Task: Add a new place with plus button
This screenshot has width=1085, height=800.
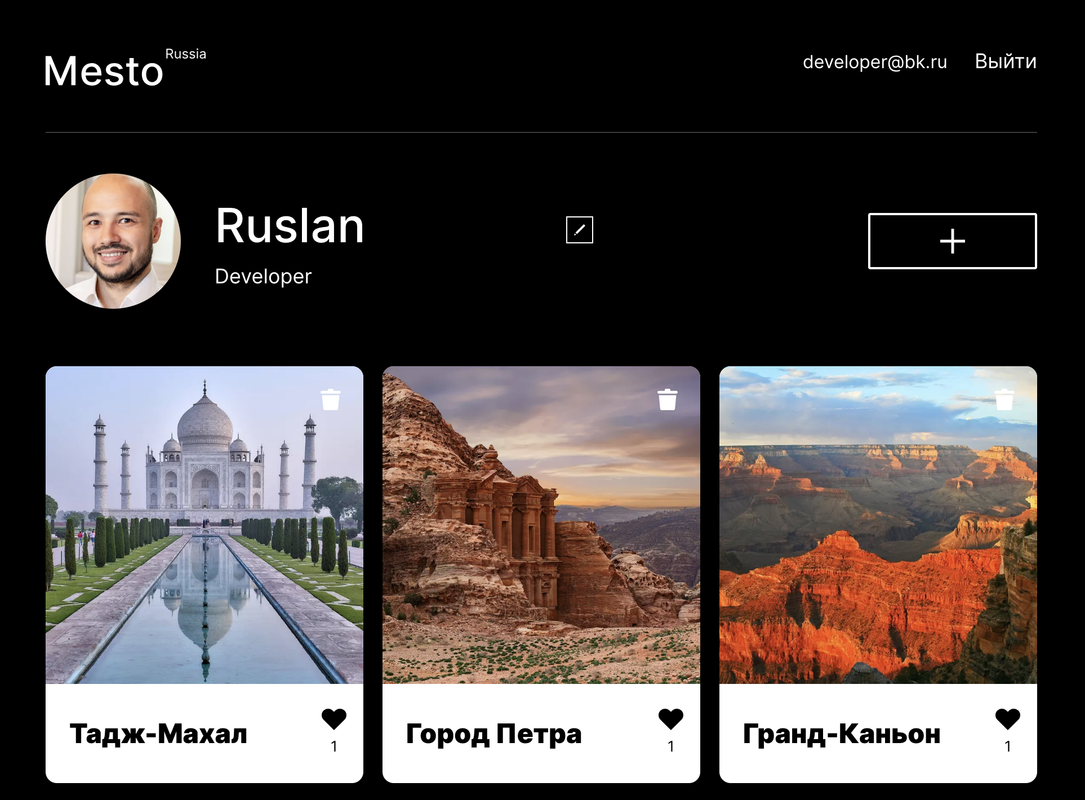Action: (952, 241)
